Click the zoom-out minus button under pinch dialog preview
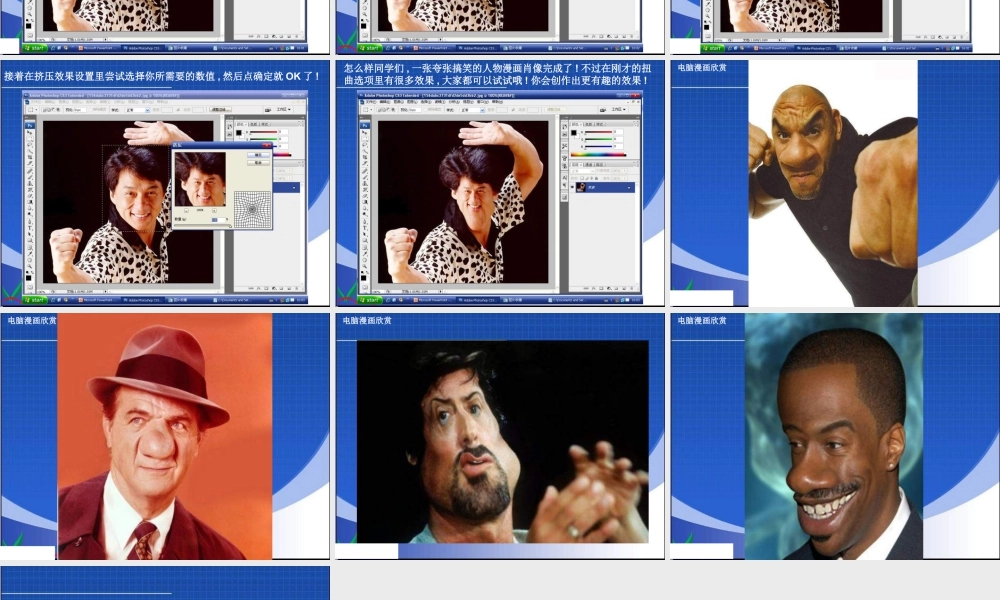 pyautogui.click(x=186, y=211)
